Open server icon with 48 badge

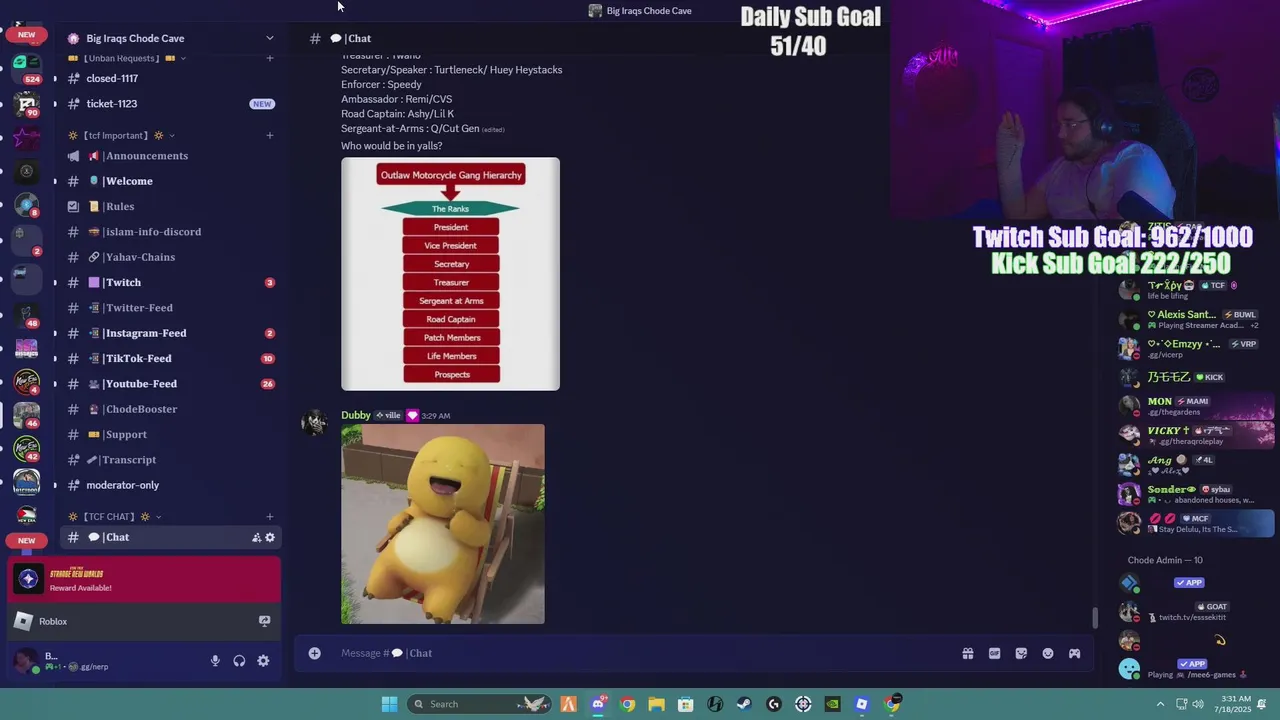27,314
